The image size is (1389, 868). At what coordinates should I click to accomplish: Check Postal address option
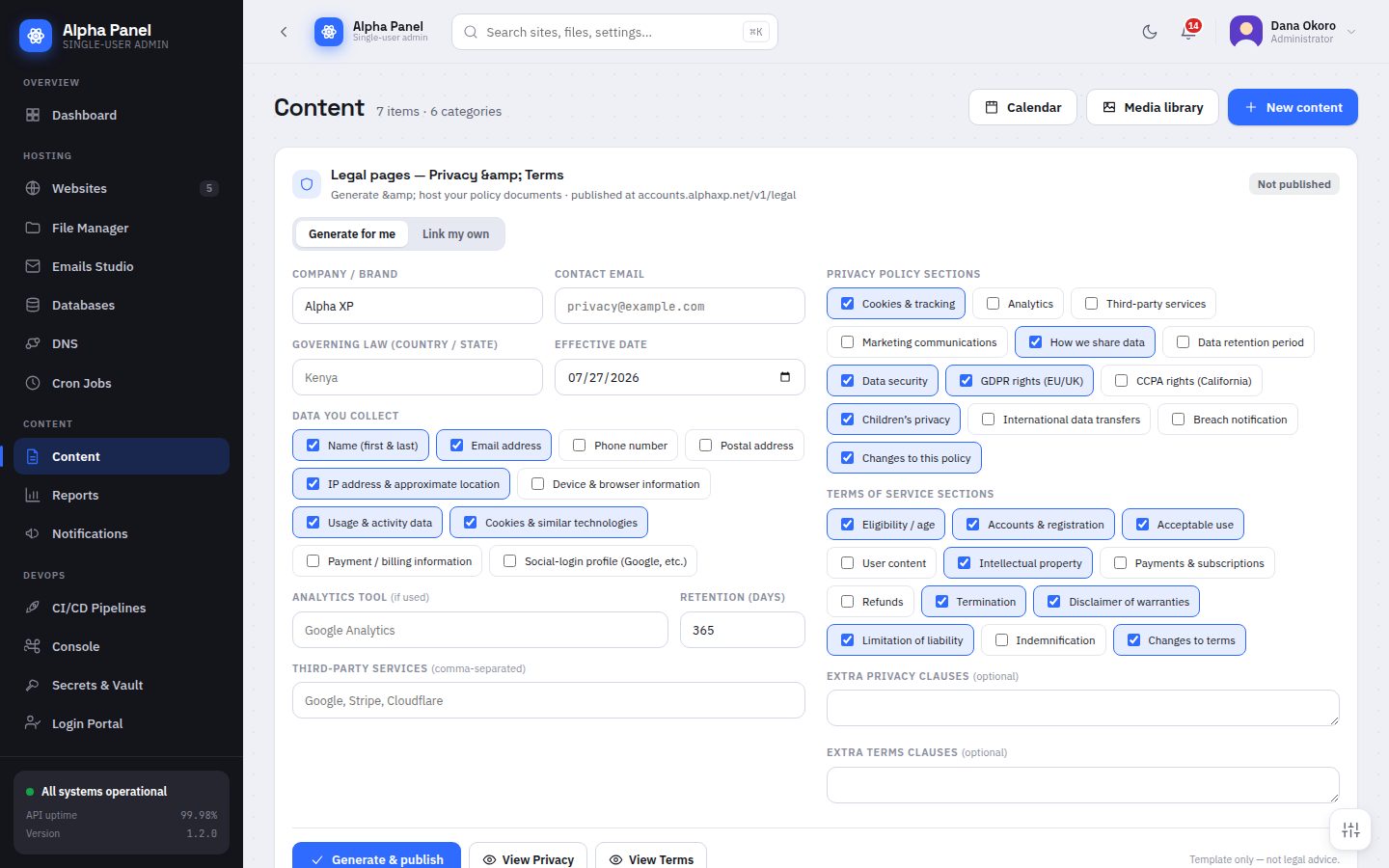coord(705,446)
